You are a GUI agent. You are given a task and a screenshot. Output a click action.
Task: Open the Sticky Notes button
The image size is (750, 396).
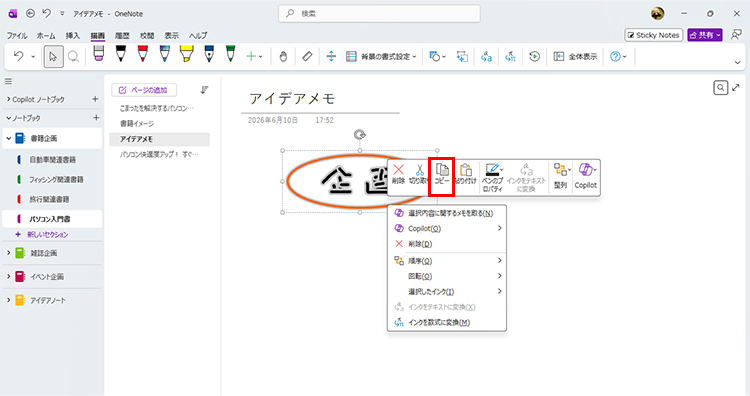[653, 35]
